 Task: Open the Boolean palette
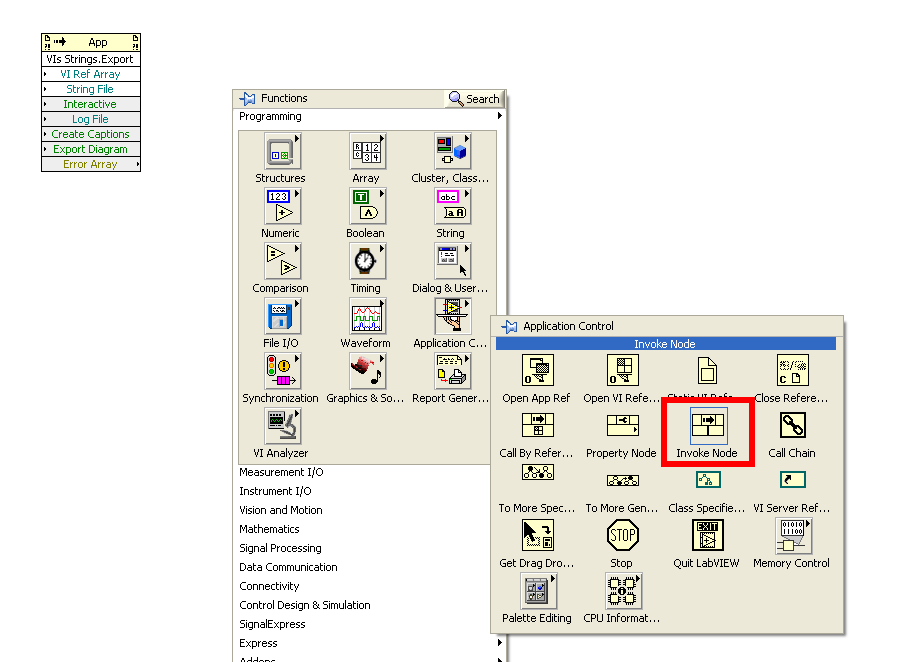click(367, 207)
